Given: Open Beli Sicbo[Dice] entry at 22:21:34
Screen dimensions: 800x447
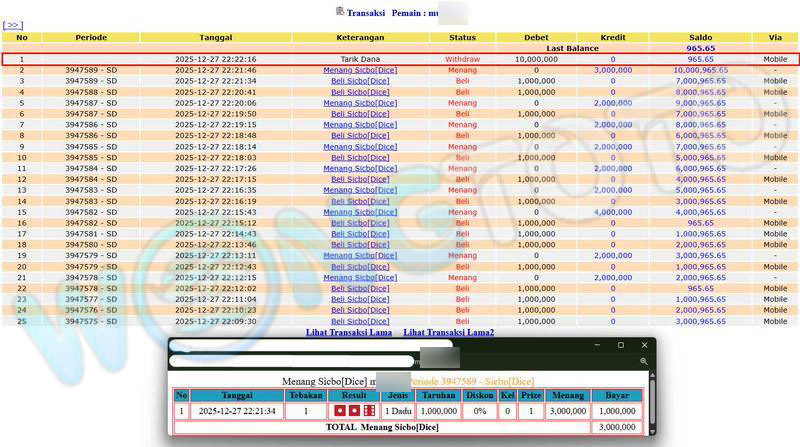Looking at the screenshot, I should point(360,82).
